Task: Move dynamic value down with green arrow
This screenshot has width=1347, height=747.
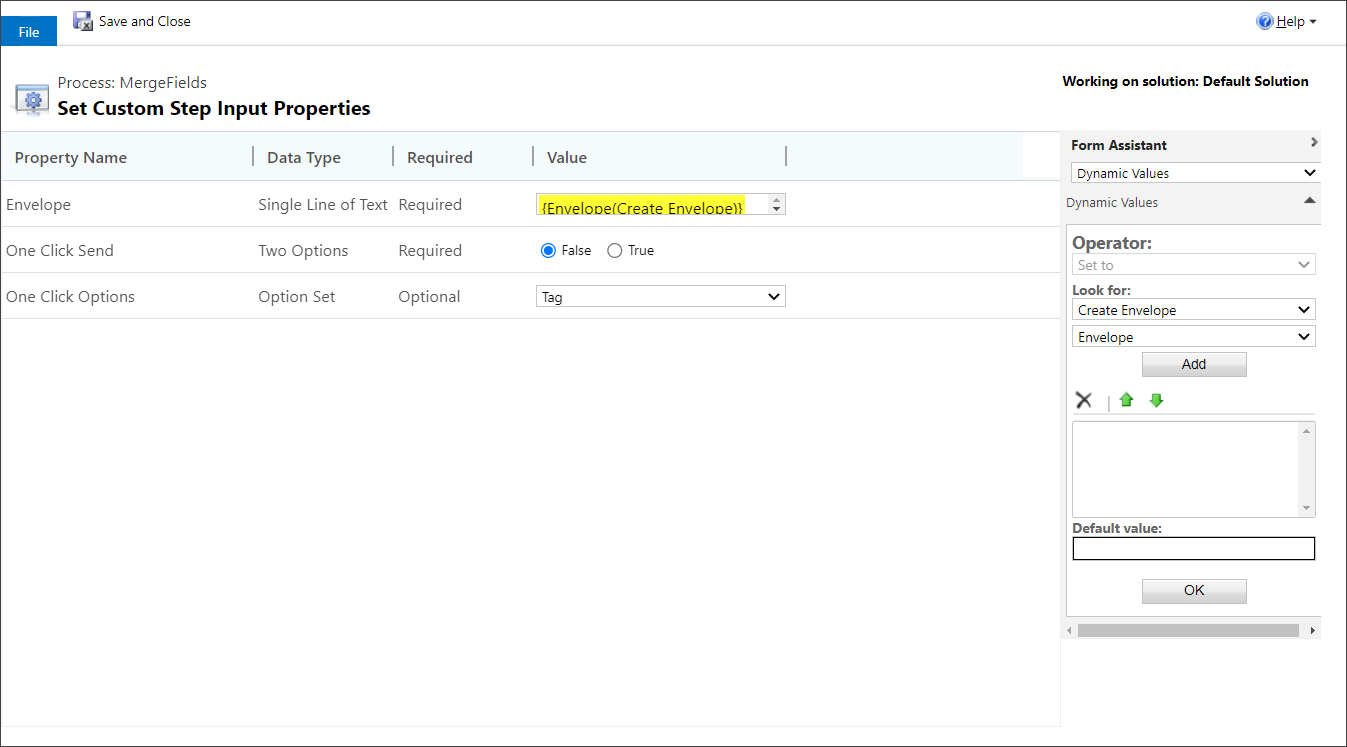Action: click(1156, 400)
